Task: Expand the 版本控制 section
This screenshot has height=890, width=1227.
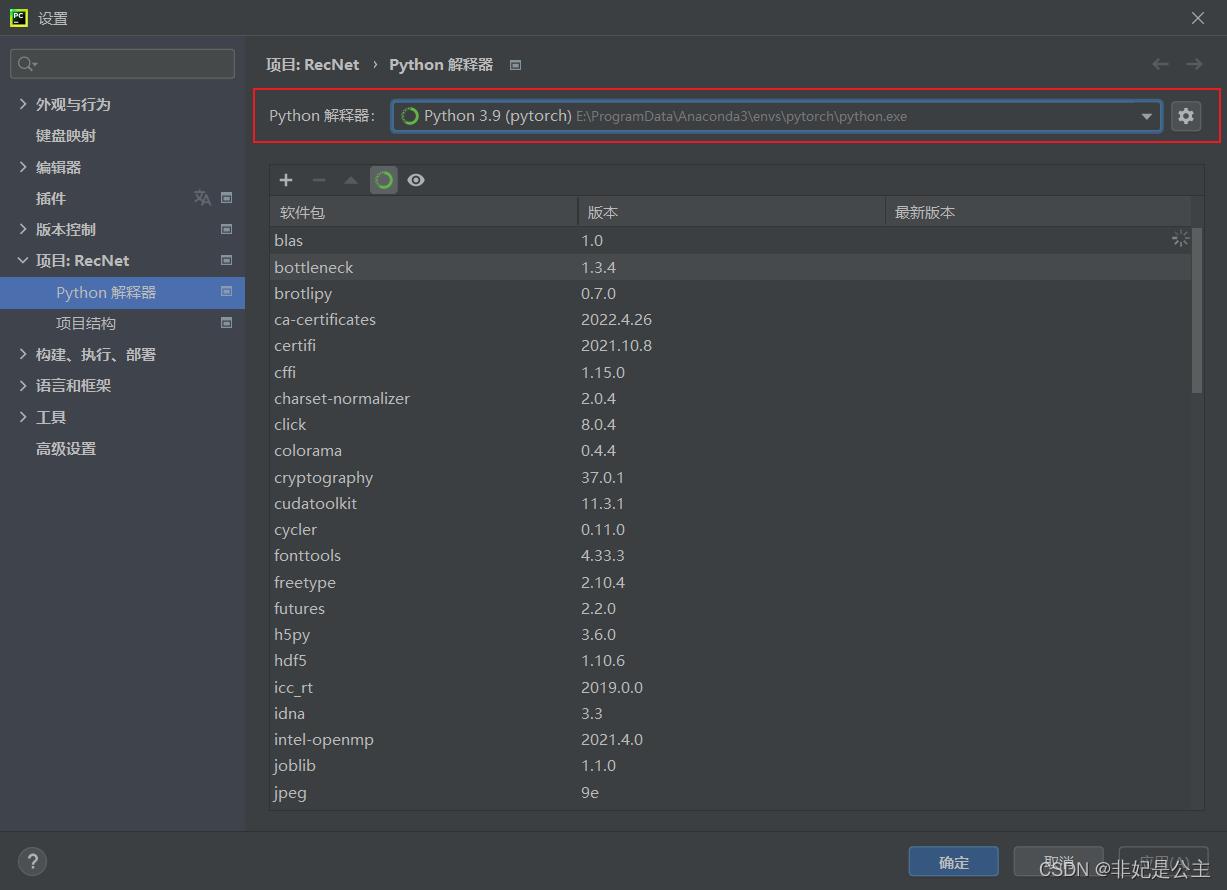Action: 24,229
